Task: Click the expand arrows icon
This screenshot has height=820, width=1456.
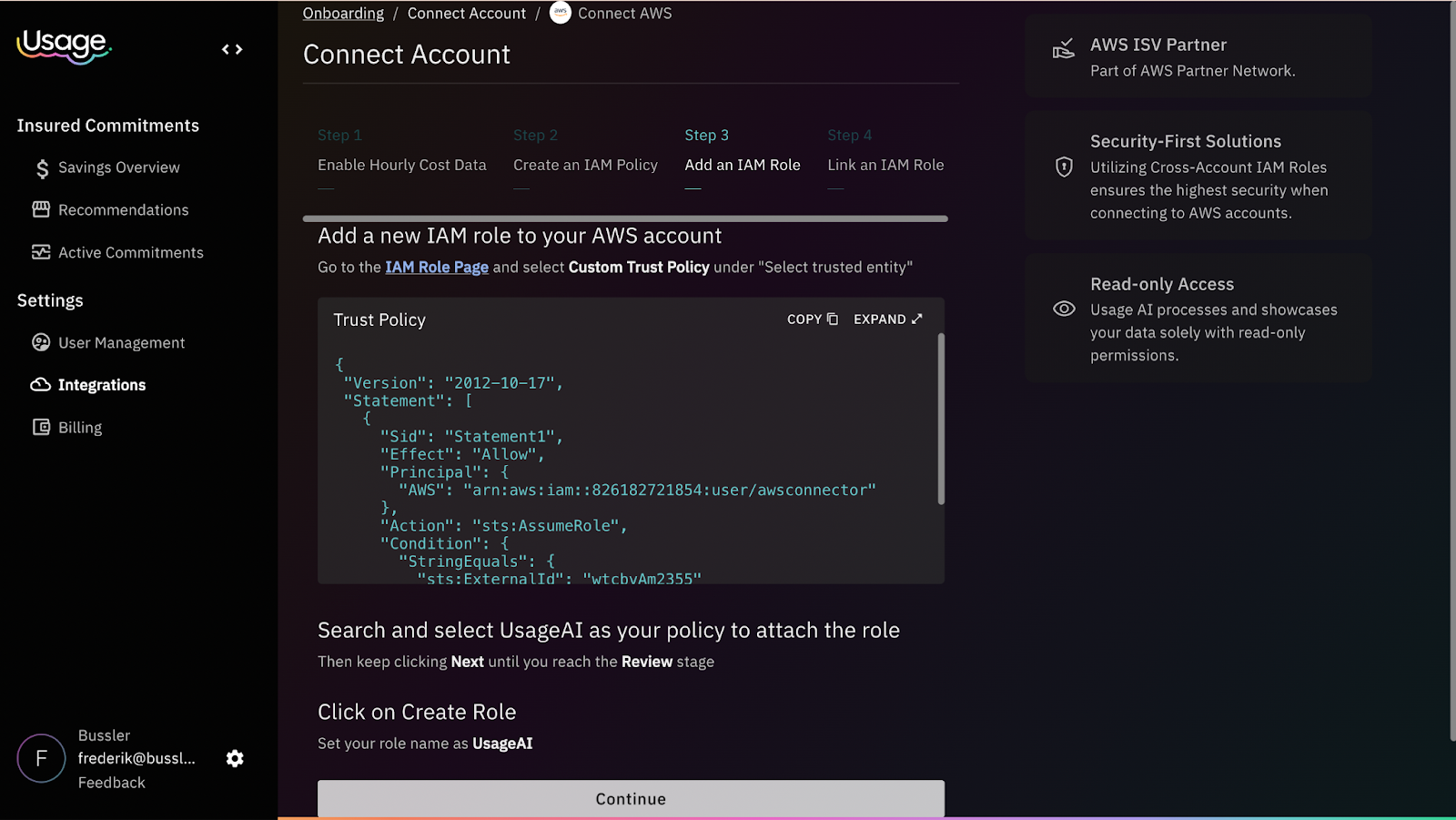Action: (916, 319)
